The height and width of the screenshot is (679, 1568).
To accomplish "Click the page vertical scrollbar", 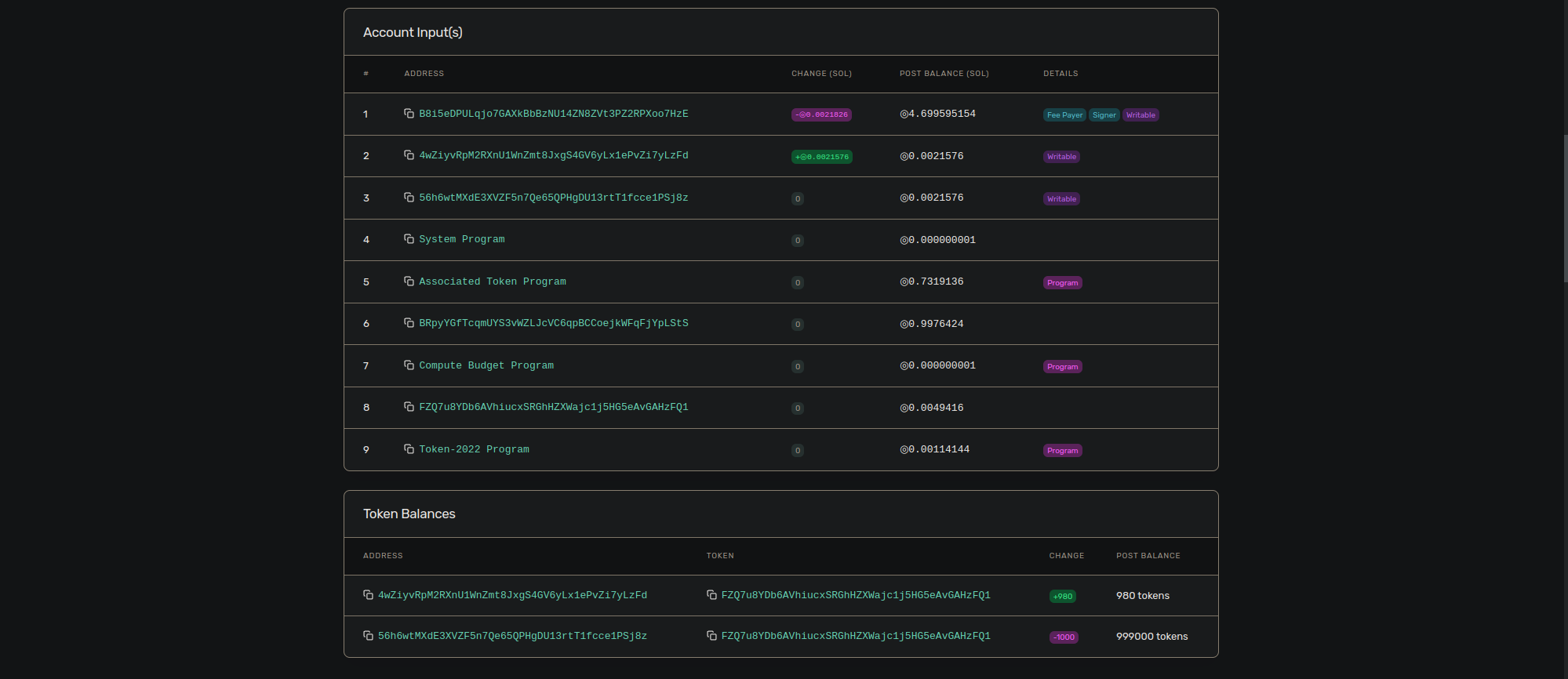I will pyautogui.click(x=1565, y=208).
